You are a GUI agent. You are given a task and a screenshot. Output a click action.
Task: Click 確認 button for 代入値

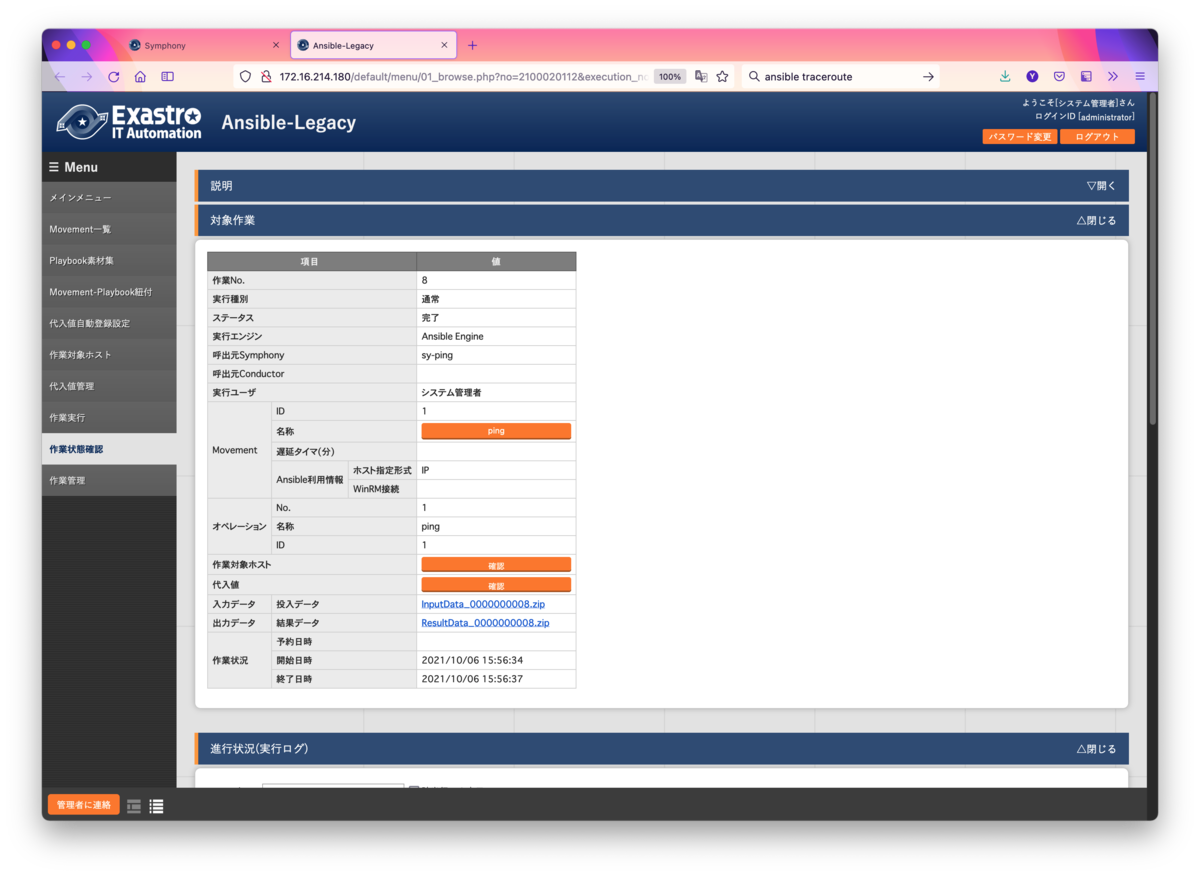point(496,585)
